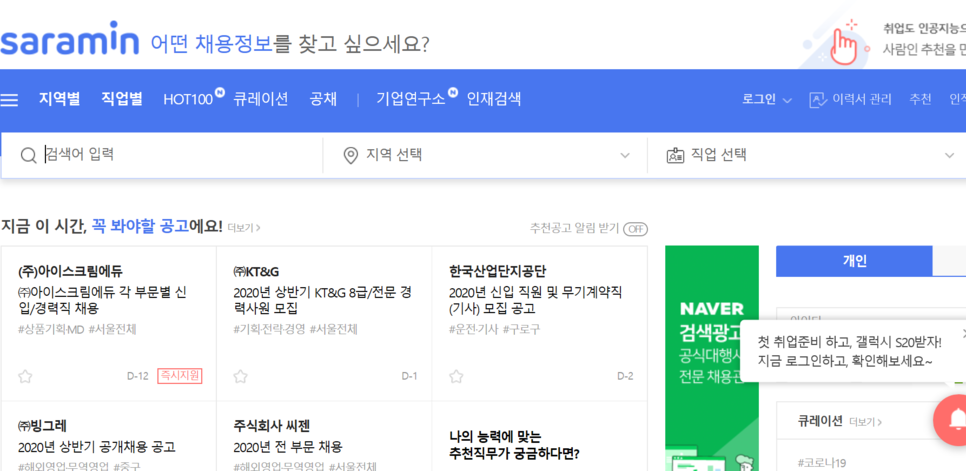Screen dimensions: 966x471
Task: Open the 로그인 dropdown menu
Action: [767, 100]
